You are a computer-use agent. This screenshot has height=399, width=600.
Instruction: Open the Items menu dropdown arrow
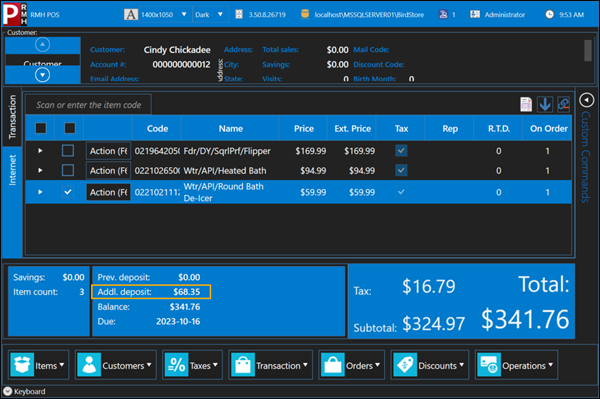[x=62, y=365]
